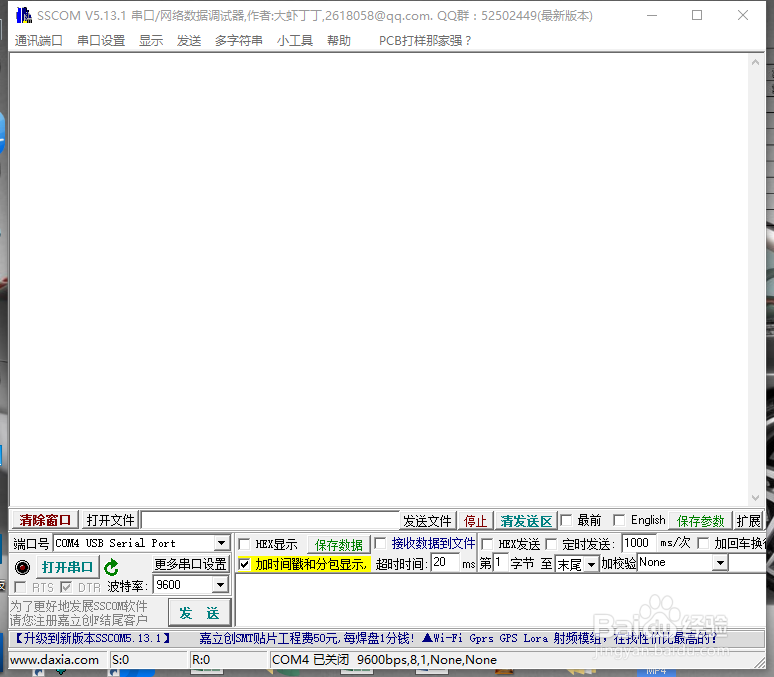The image size is (774, 677).
Task: Click the red record indicator icon
Action: (22, 567)
